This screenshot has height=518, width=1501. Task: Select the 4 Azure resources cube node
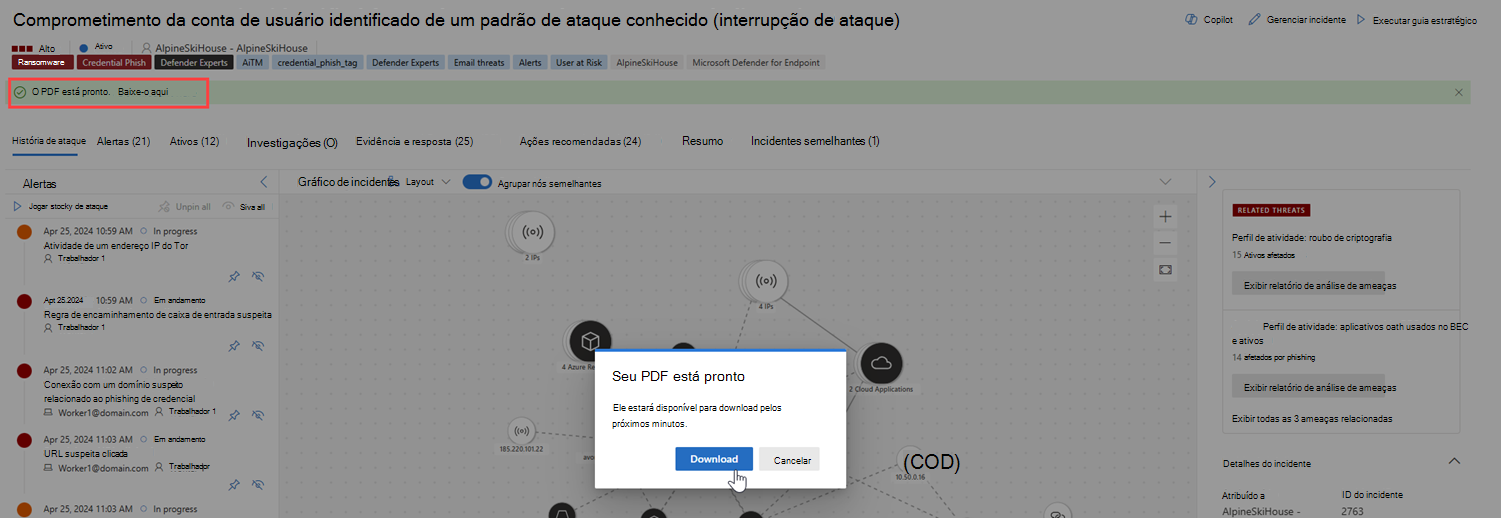tap(590, 342)
